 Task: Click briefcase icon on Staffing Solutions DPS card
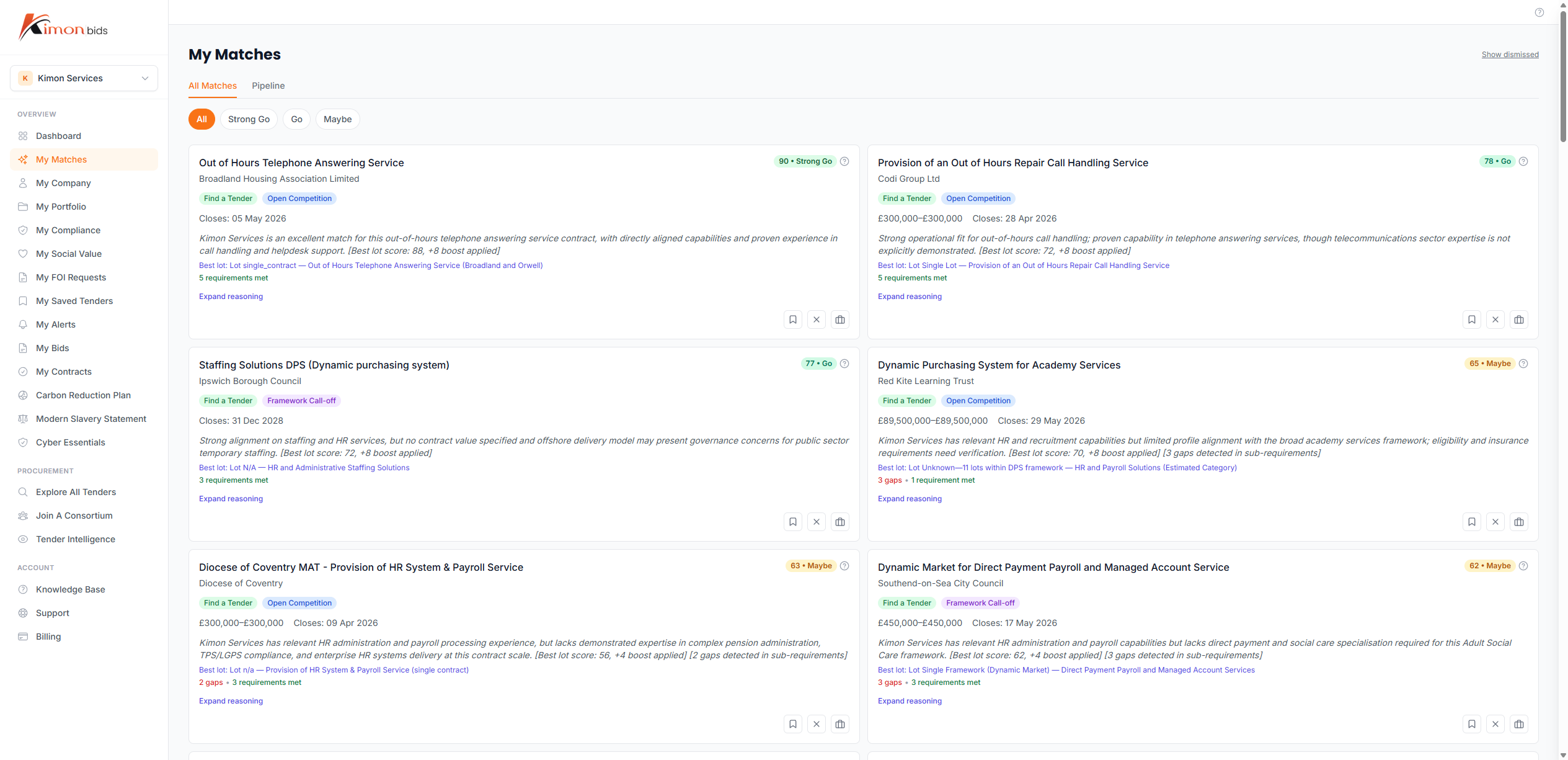click(840, 522)
